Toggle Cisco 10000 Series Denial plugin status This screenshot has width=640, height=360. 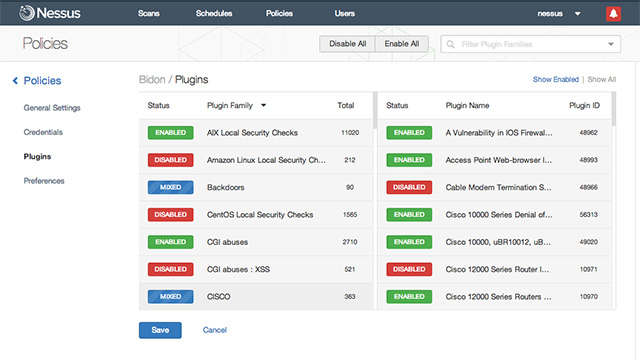409,215
